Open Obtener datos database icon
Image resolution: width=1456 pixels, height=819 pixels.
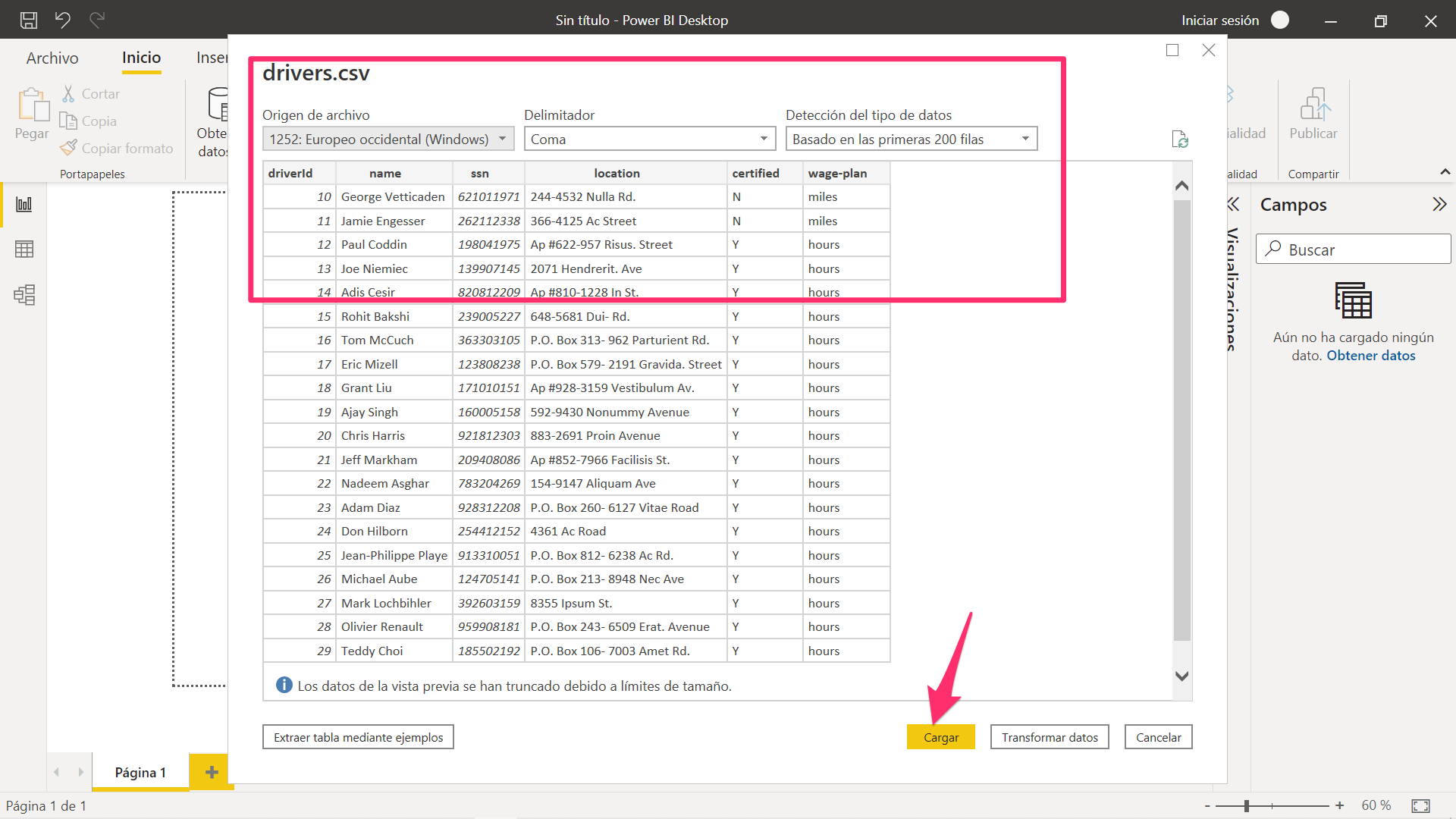click(217, 105)
